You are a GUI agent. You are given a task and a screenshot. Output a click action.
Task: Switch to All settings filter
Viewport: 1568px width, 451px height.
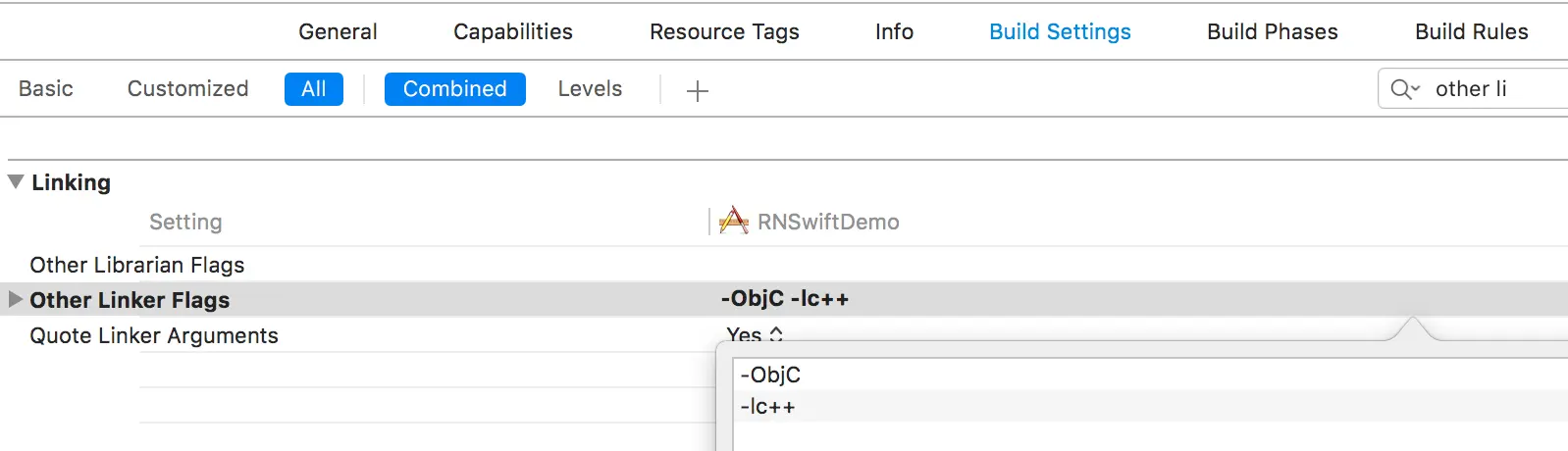pos(313,88)
